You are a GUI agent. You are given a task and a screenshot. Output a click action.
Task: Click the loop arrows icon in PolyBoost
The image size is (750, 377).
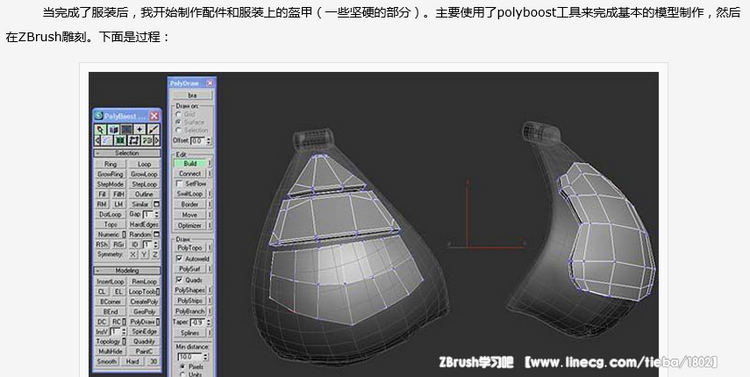(133, 141)
